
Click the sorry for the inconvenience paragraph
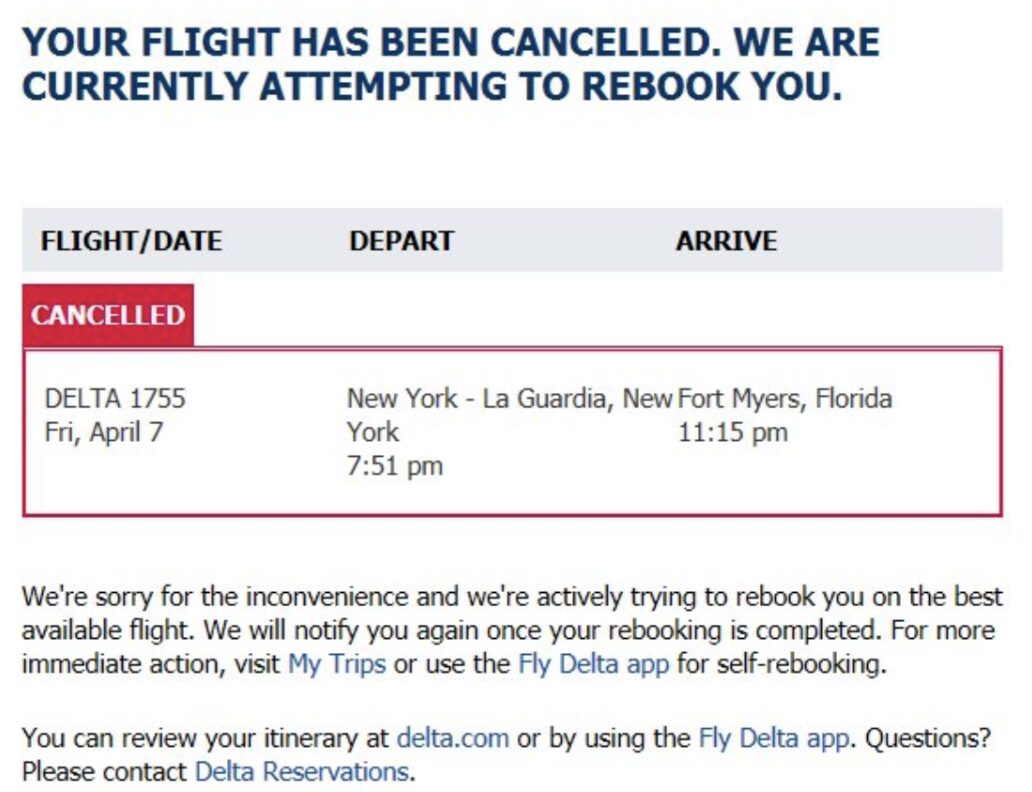coord(512,630)
